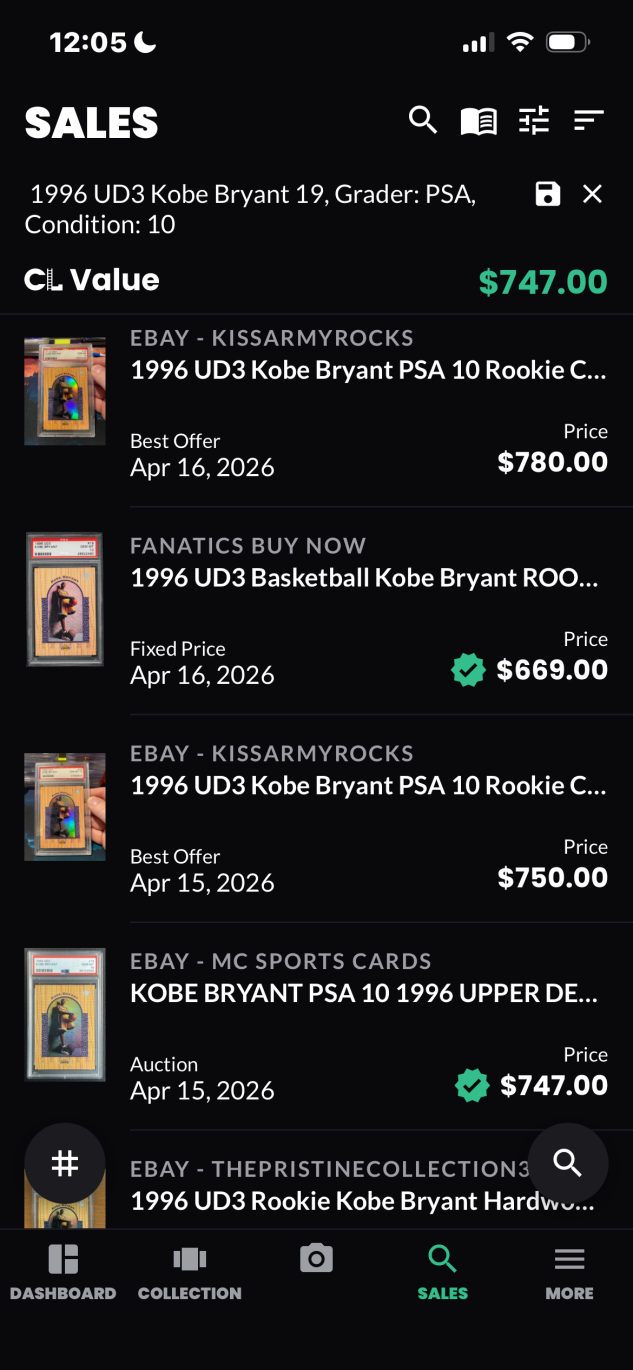Select the Sales tab in bottom bar
The width and height of the screenshot is (633, 1370).
442,1272
